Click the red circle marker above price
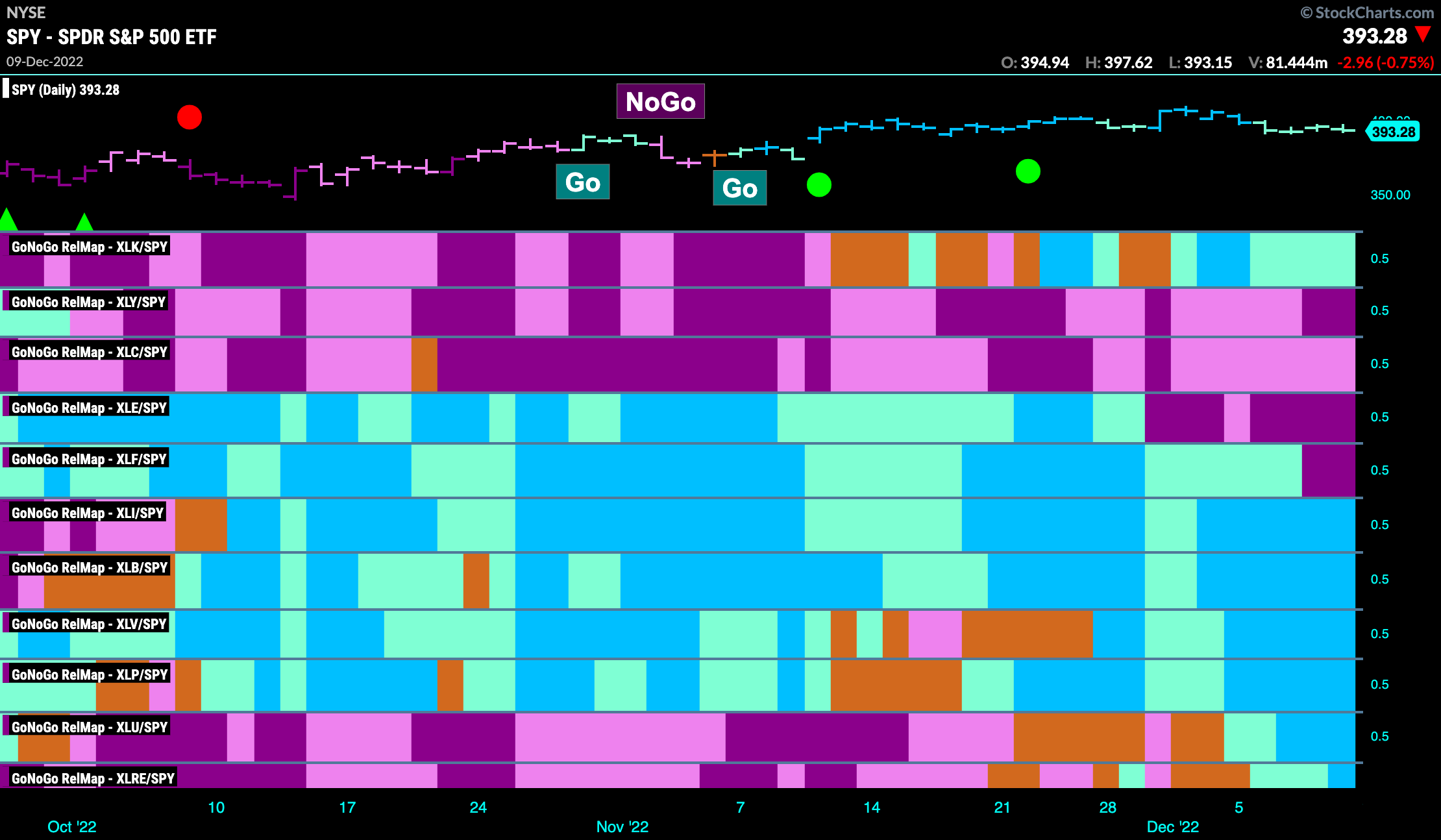 click(190, 117)
